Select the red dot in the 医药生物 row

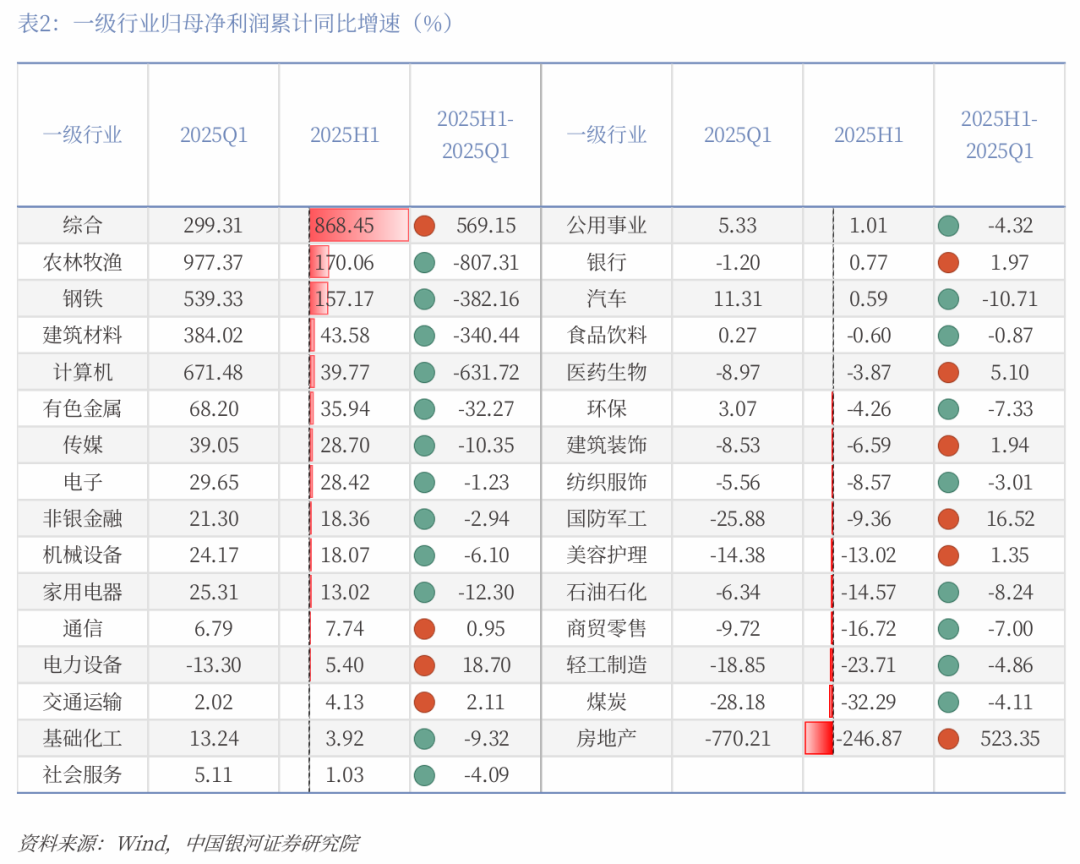948,372
